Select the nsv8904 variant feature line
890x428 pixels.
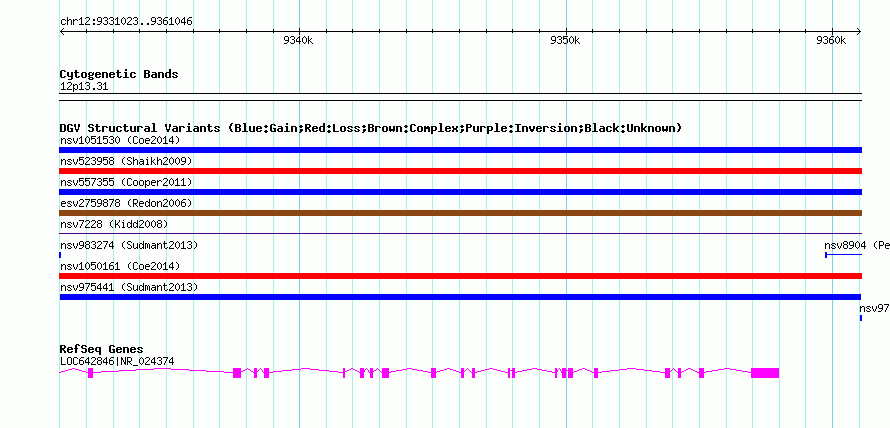click(x=843, y=255)
